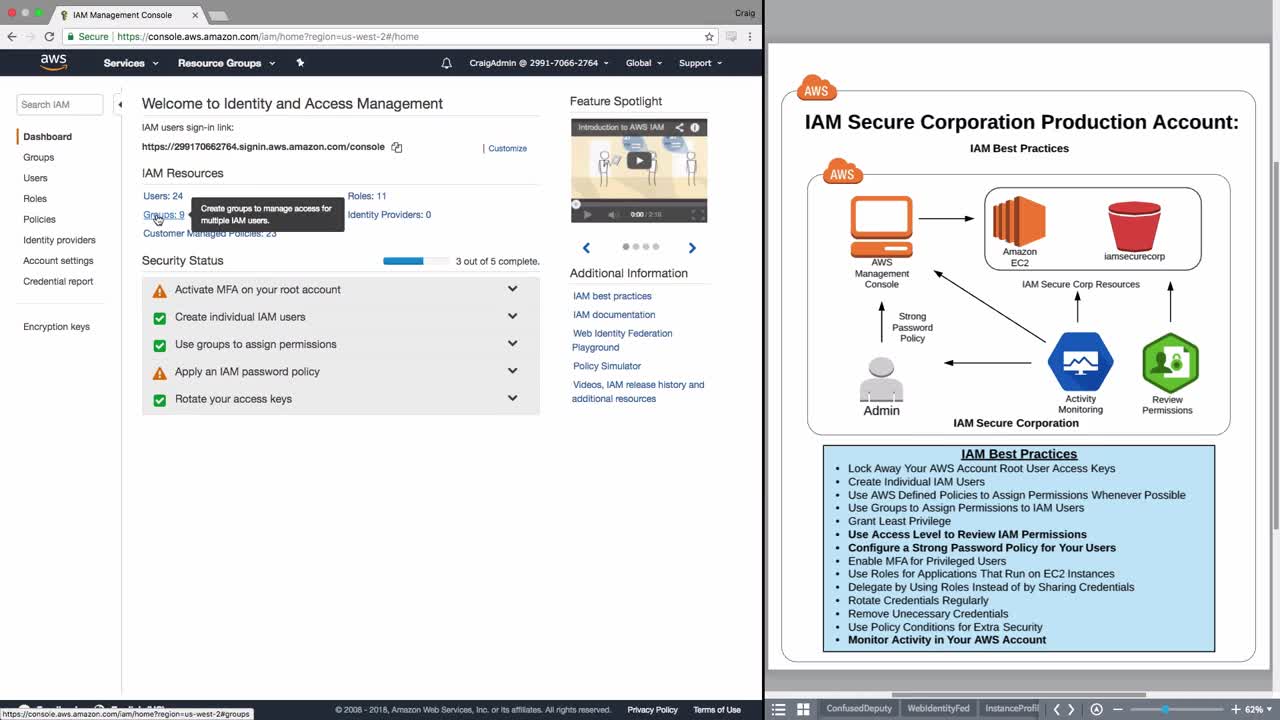Click the circled-A icon in the diagram bottom bar

point(1096,709)
